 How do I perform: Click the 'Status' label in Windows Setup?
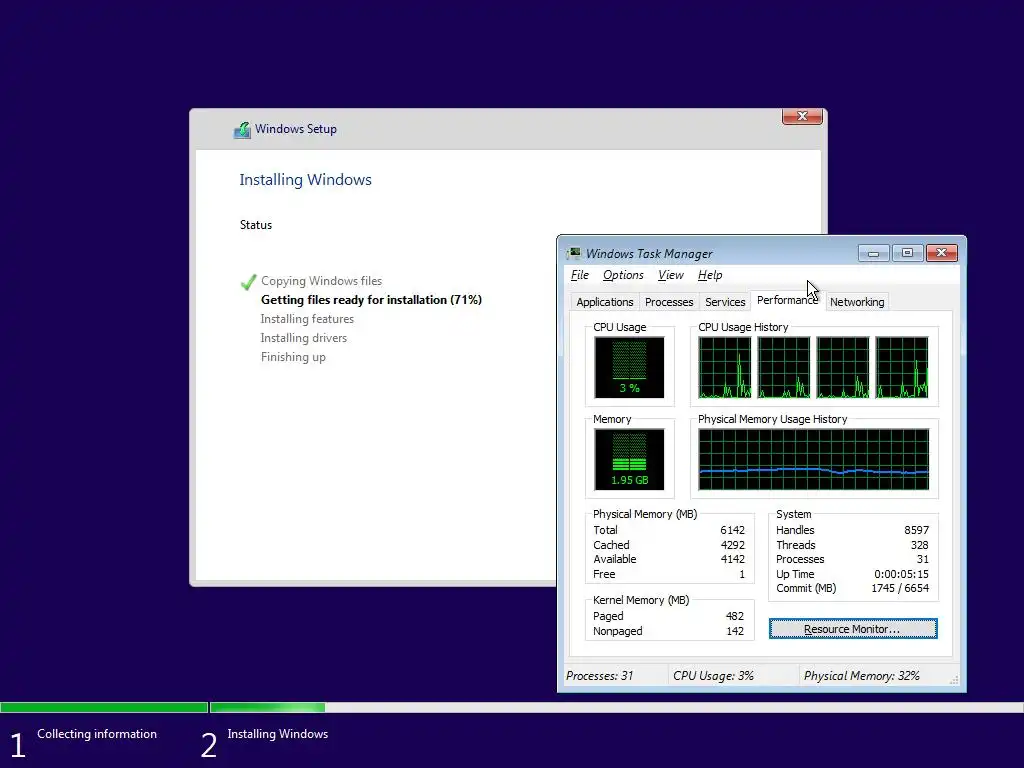pyautogui.click(x=255, y=225)
